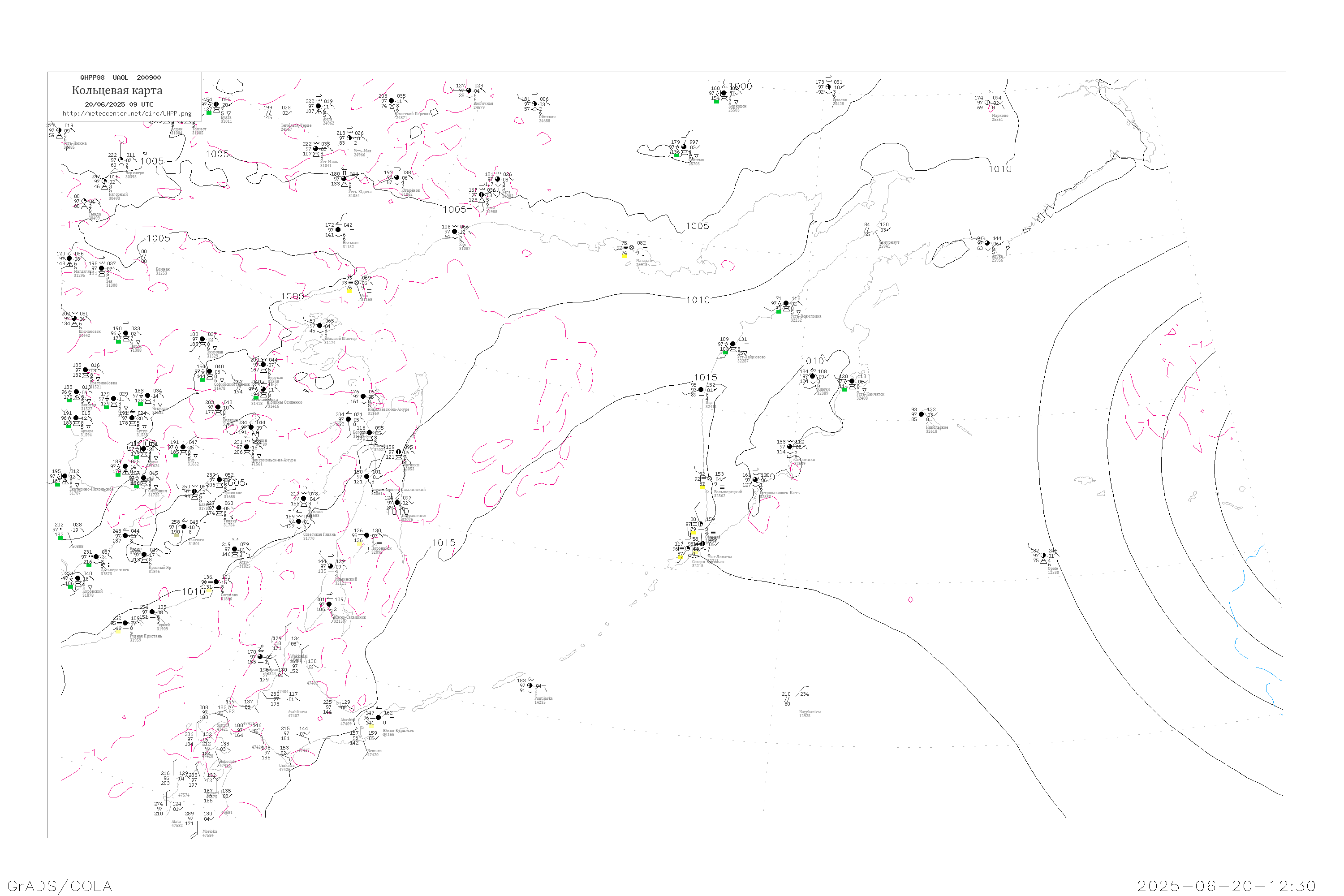Image resolution: width=1344 pixels, height=896 pixels.
Task: Click the GrADS/COLA footer label
Action: pos(60,886)
